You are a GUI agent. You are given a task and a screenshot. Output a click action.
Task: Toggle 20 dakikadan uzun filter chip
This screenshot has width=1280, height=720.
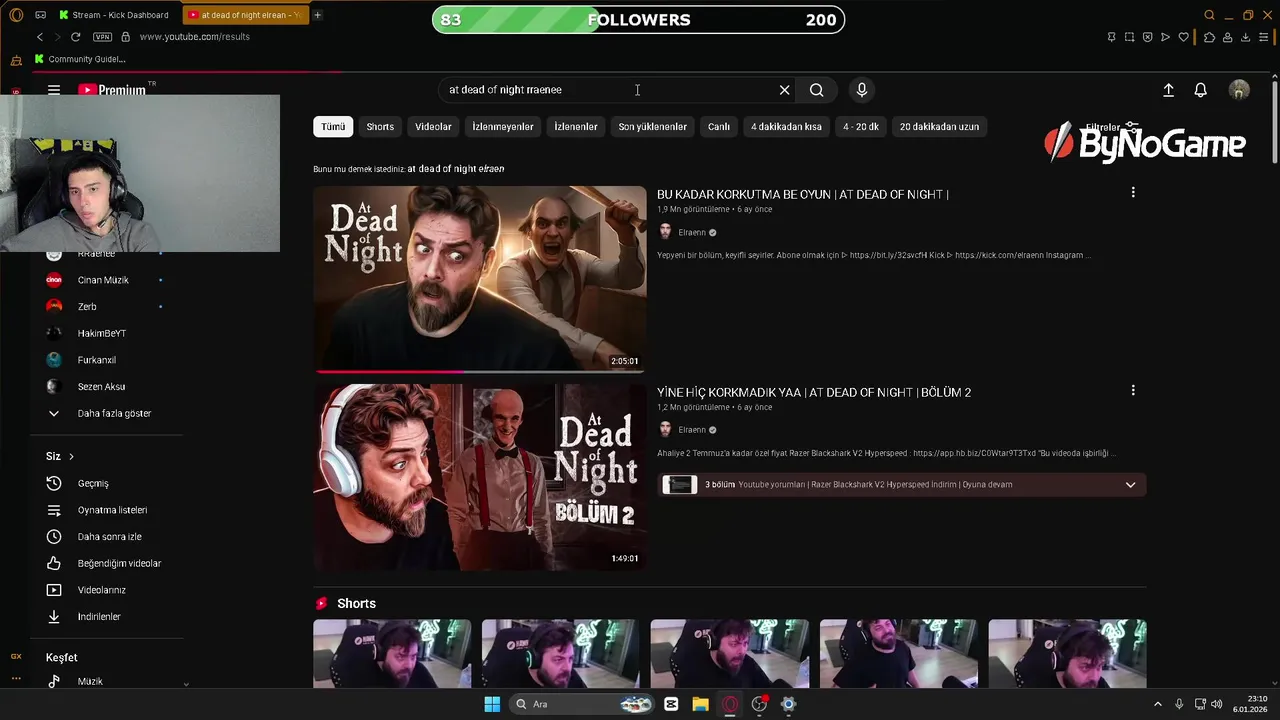(x=939, y=127)
